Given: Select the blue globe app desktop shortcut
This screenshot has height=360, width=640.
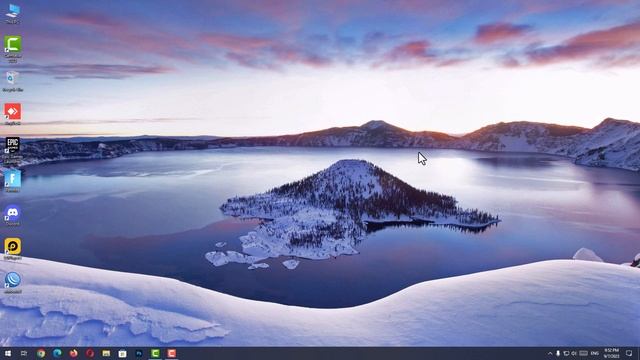Looking at the screenshot, I should (x=13, y=282).
